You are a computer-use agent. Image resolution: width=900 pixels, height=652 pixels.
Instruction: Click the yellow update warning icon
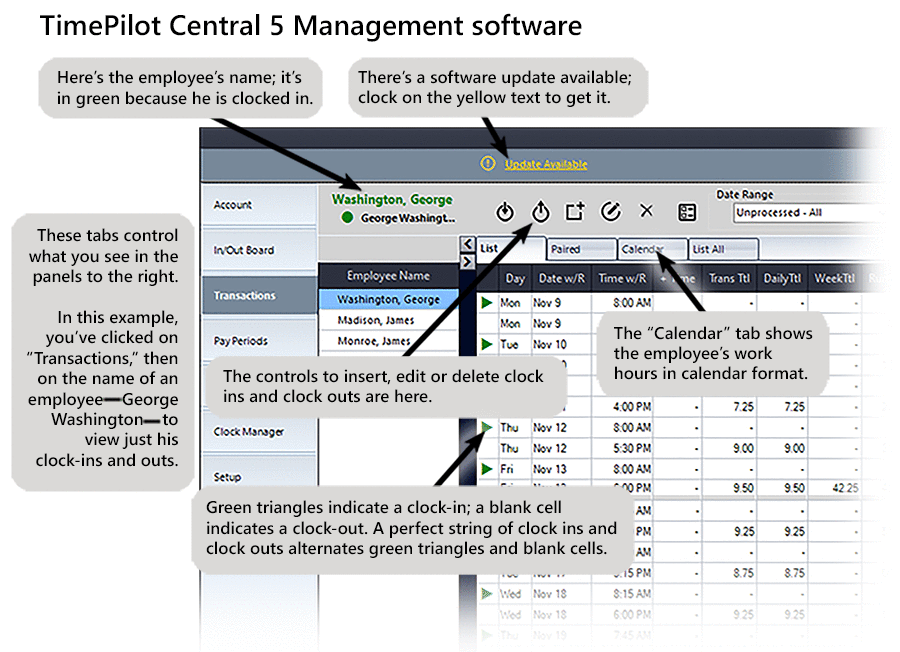pyautogui.click(x=488, y=163)
